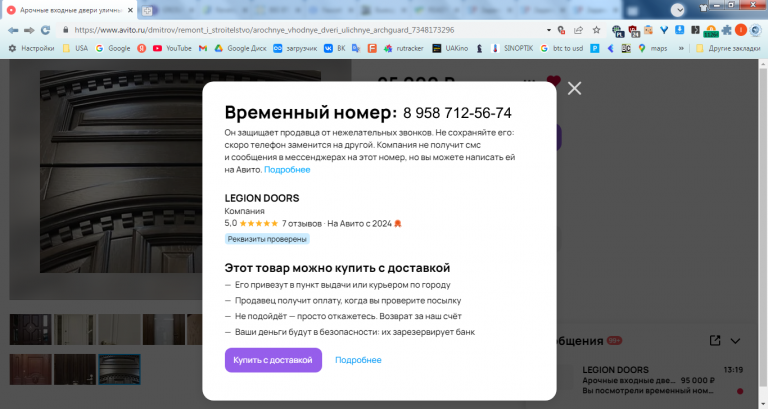
Task: Open the Другие закладки folder
Action: [728, 48]
